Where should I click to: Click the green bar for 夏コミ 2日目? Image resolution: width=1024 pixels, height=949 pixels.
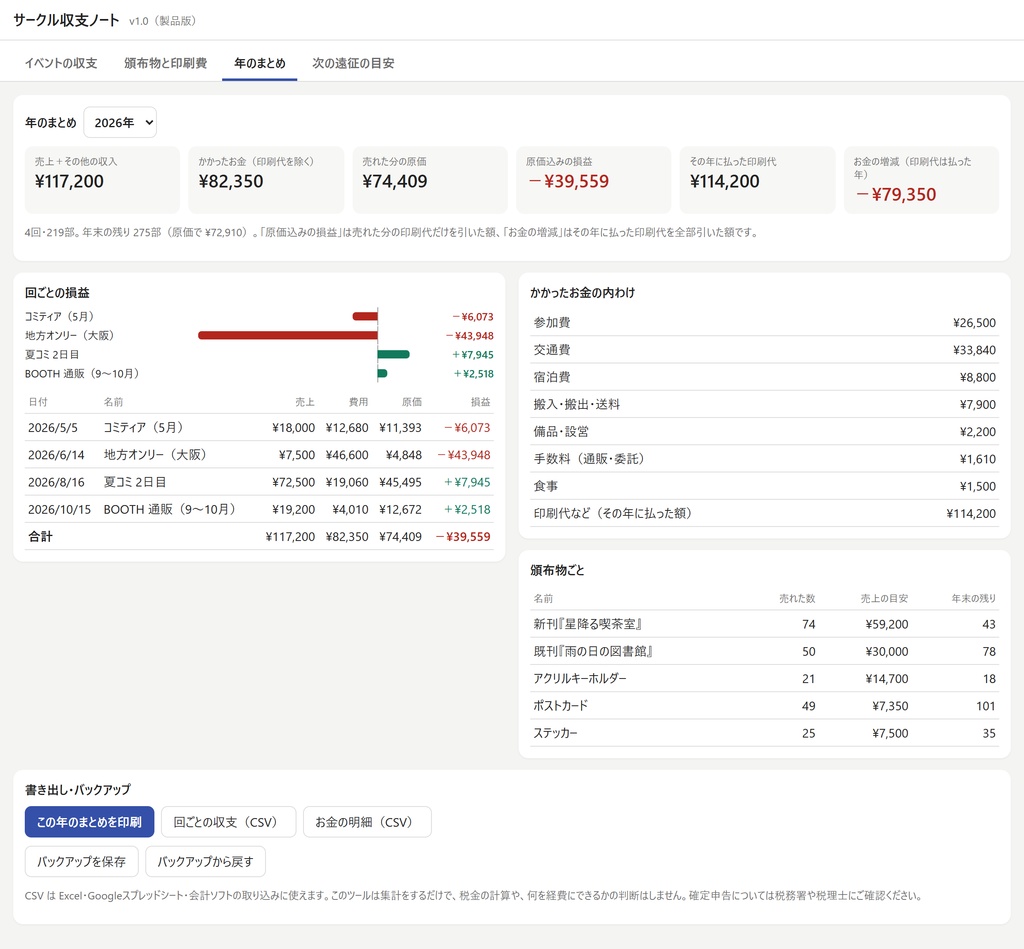tap(394, 355)
